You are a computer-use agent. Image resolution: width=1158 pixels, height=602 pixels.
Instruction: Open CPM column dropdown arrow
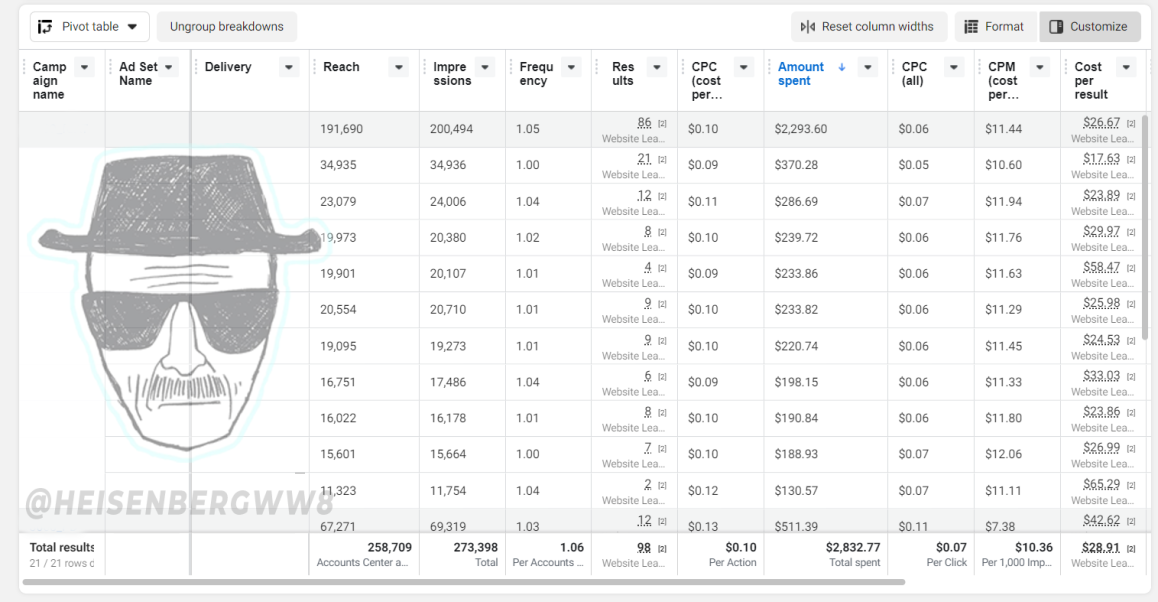[1040, 67]
